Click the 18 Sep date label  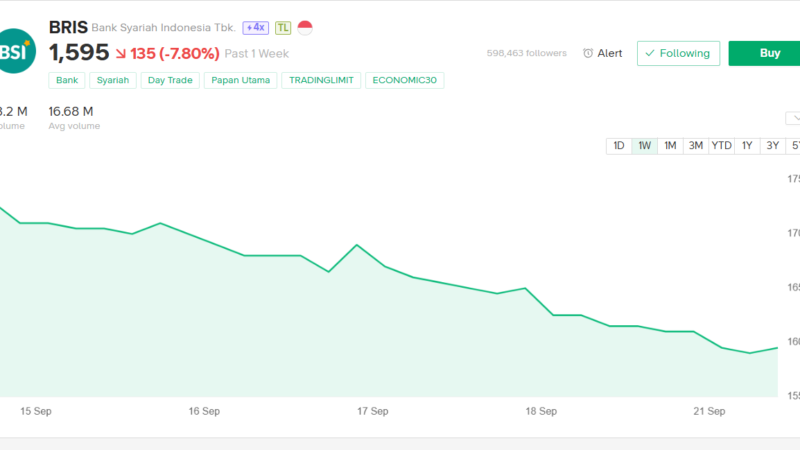[x=541, y=411]
